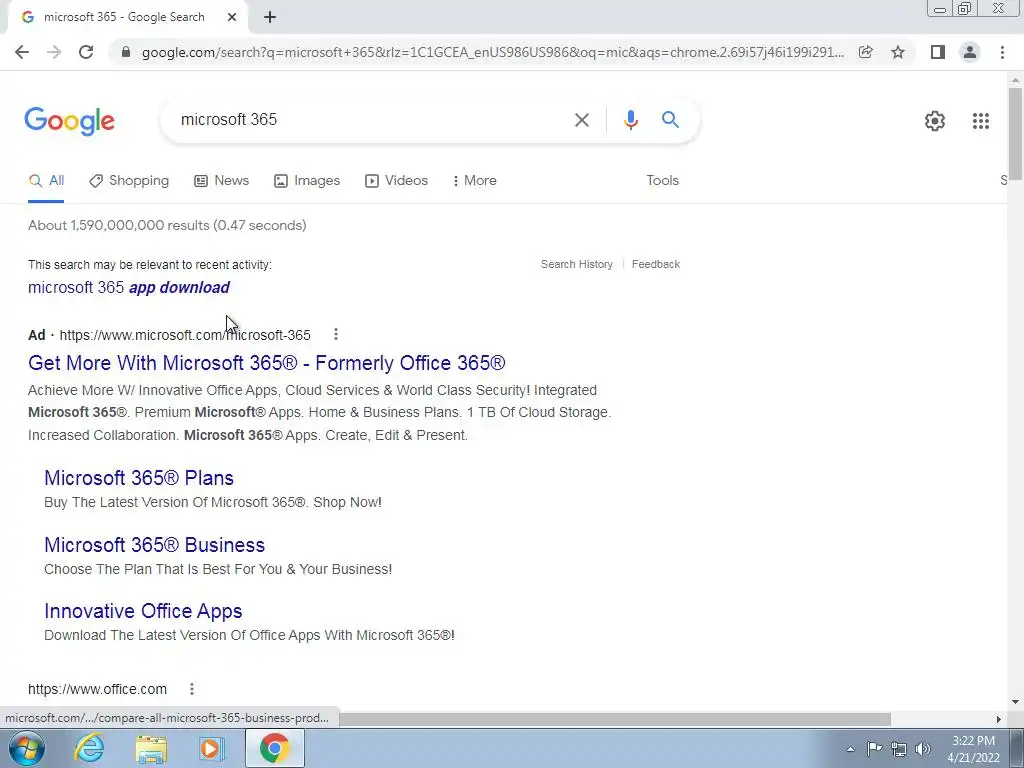
Task: Open Get More With Microsoft 365 ad
Action: click(x=266, y=363)
